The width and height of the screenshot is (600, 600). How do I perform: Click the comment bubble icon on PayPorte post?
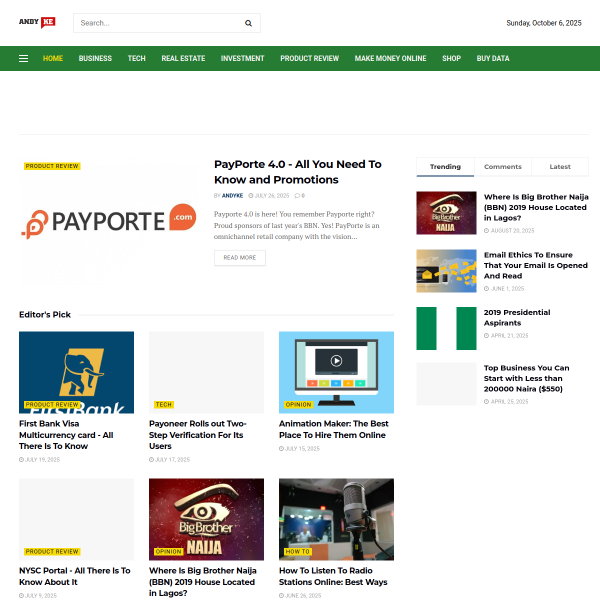(297, 196)
